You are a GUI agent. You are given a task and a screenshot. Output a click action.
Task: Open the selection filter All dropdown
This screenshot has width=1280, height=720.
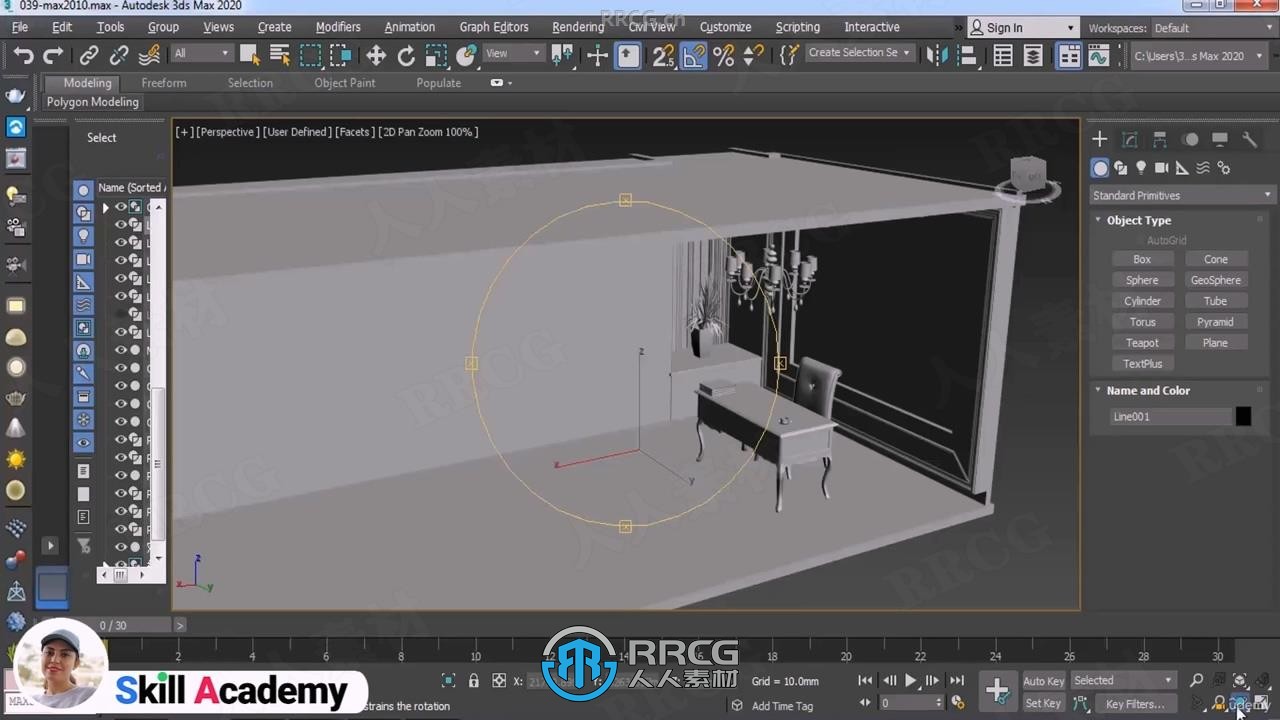point(201,54)
